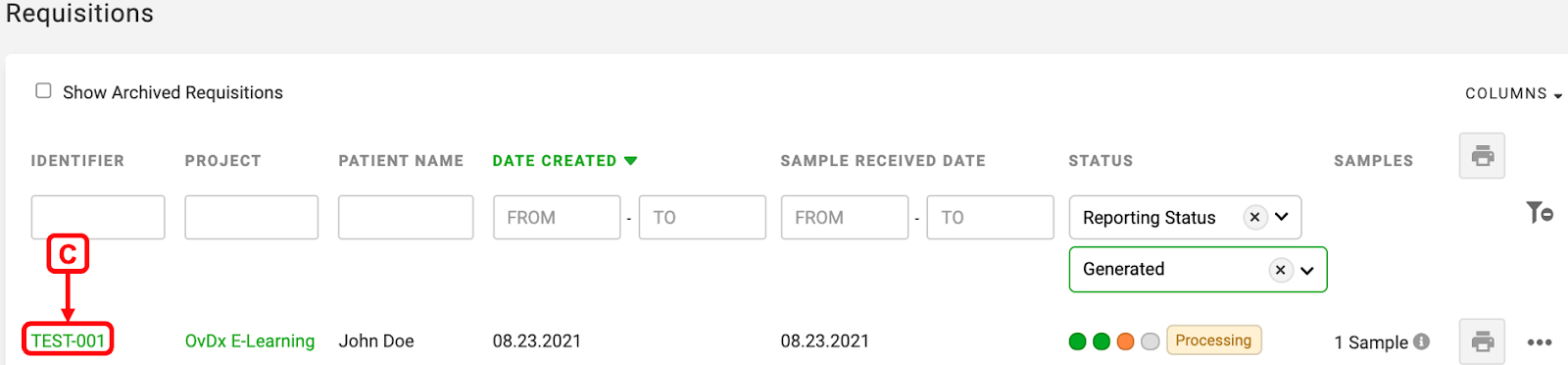Clear the Reporting Status selection with X
Viewport: 1568px width, 365px height.
pyautogui.click(x=1254, y=217)
